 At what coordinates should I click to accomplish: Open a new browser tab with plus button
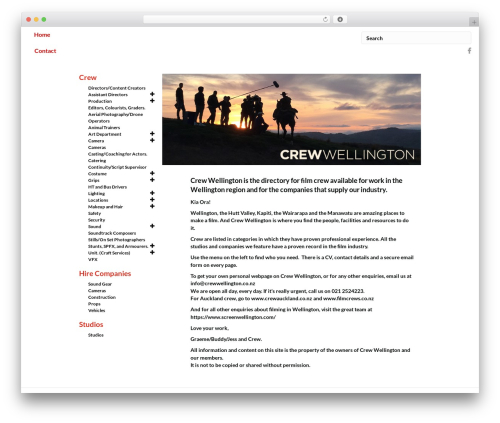pos(474,22)
